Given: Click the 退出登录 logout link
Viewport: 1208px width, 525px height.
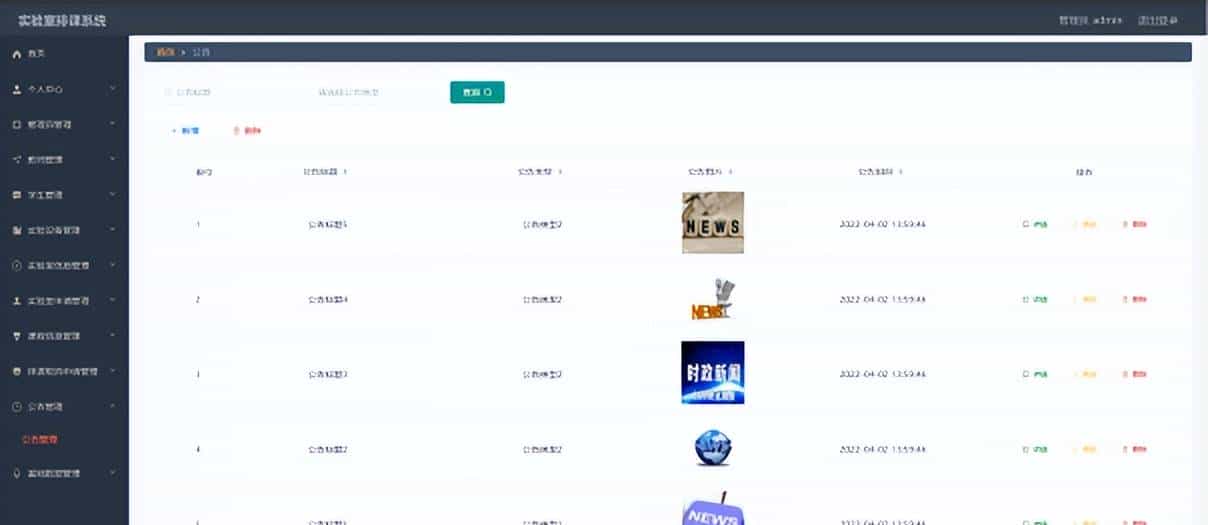Looking at the screenshot, I should (1160, 20).
